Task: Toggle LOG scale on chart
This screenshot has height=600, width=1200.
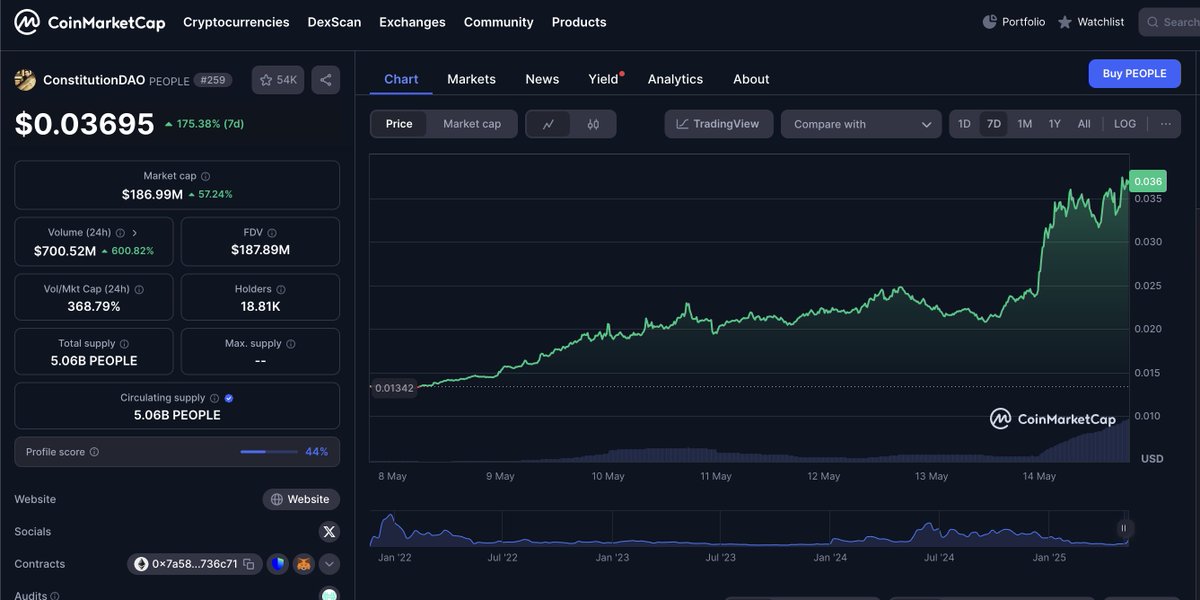Action: (1125, 124)
